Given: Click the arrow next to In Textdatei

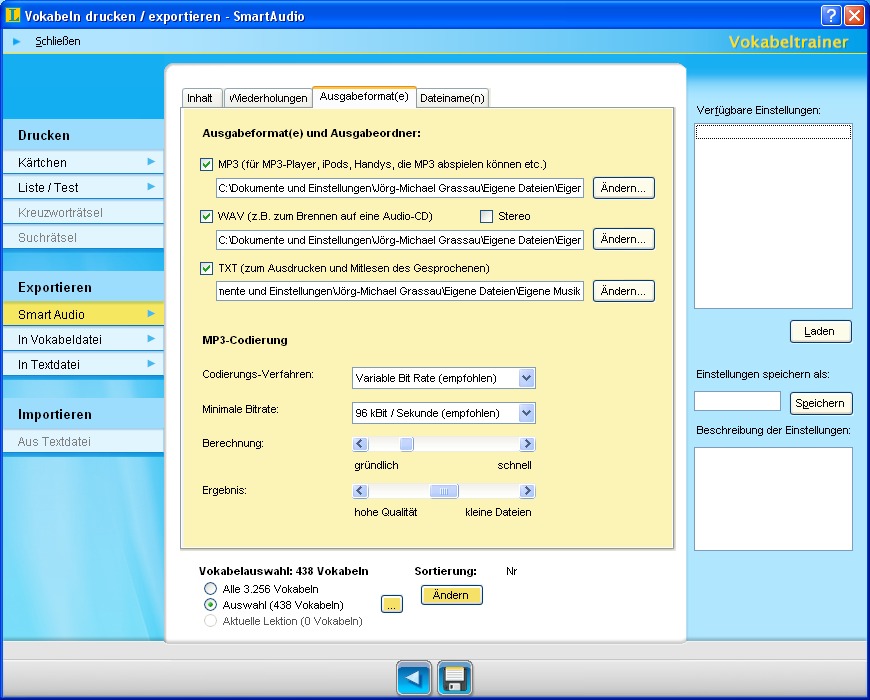Looking at the screenshot, I should pos(151,363).
